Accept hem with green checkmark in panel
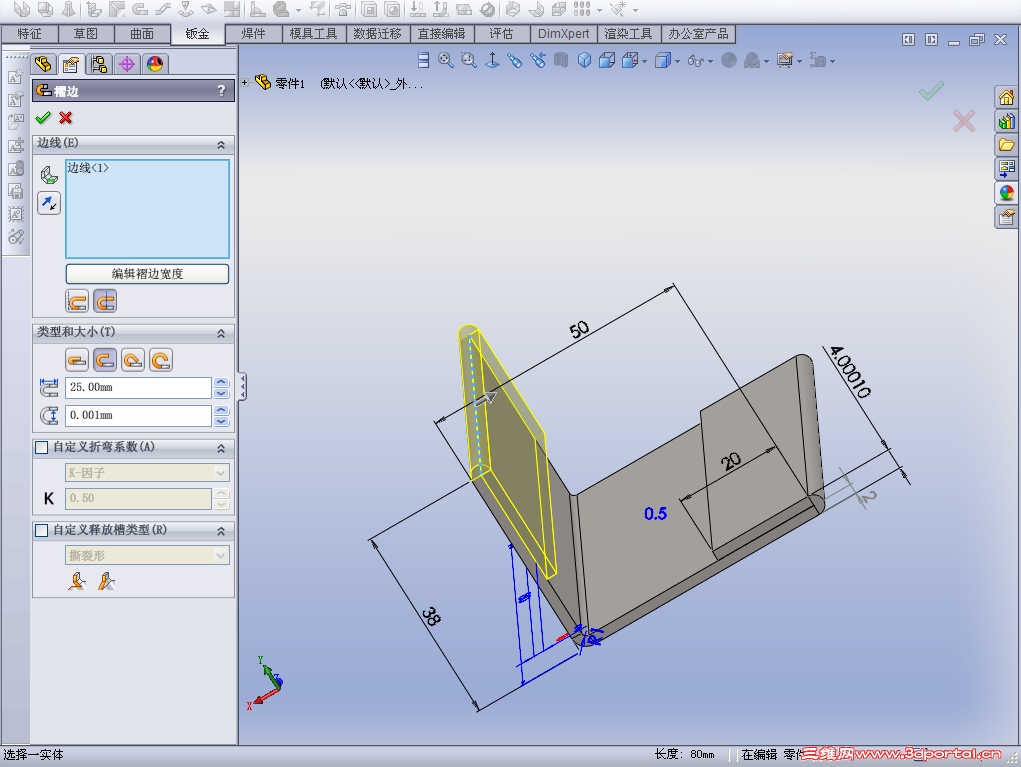Image resolution: width=1021 pixels, height=767 pixels. (x=43, y=118)
